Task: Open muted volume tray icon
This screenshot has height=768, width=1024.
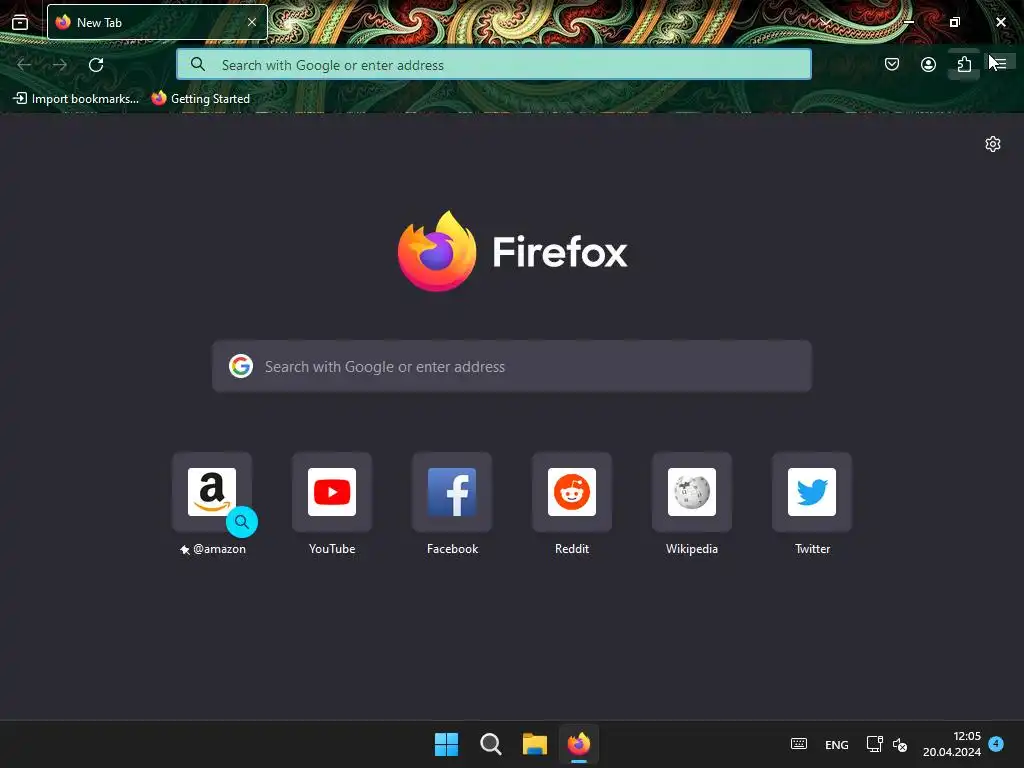Action: (x=900, y=744)
